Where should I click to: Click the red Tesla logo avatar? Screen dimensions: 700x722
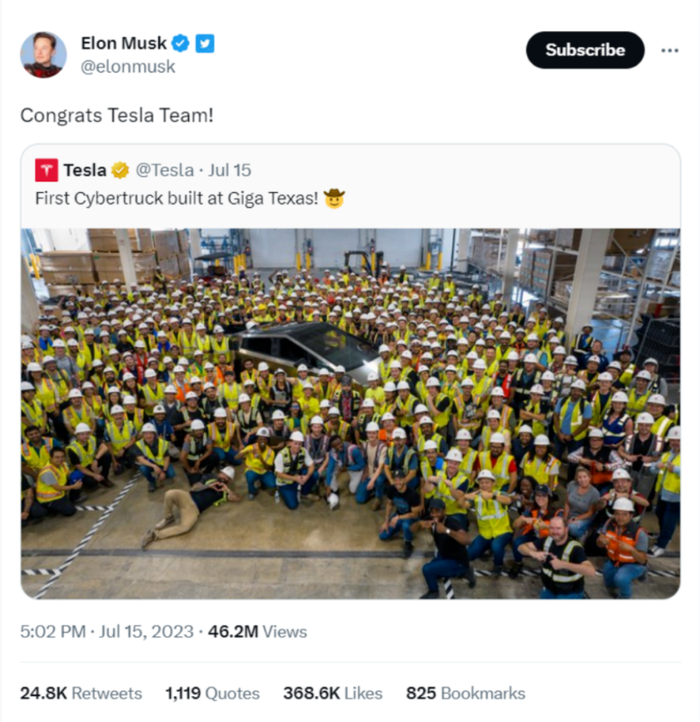pyautogui.click(x=46, y=169)
